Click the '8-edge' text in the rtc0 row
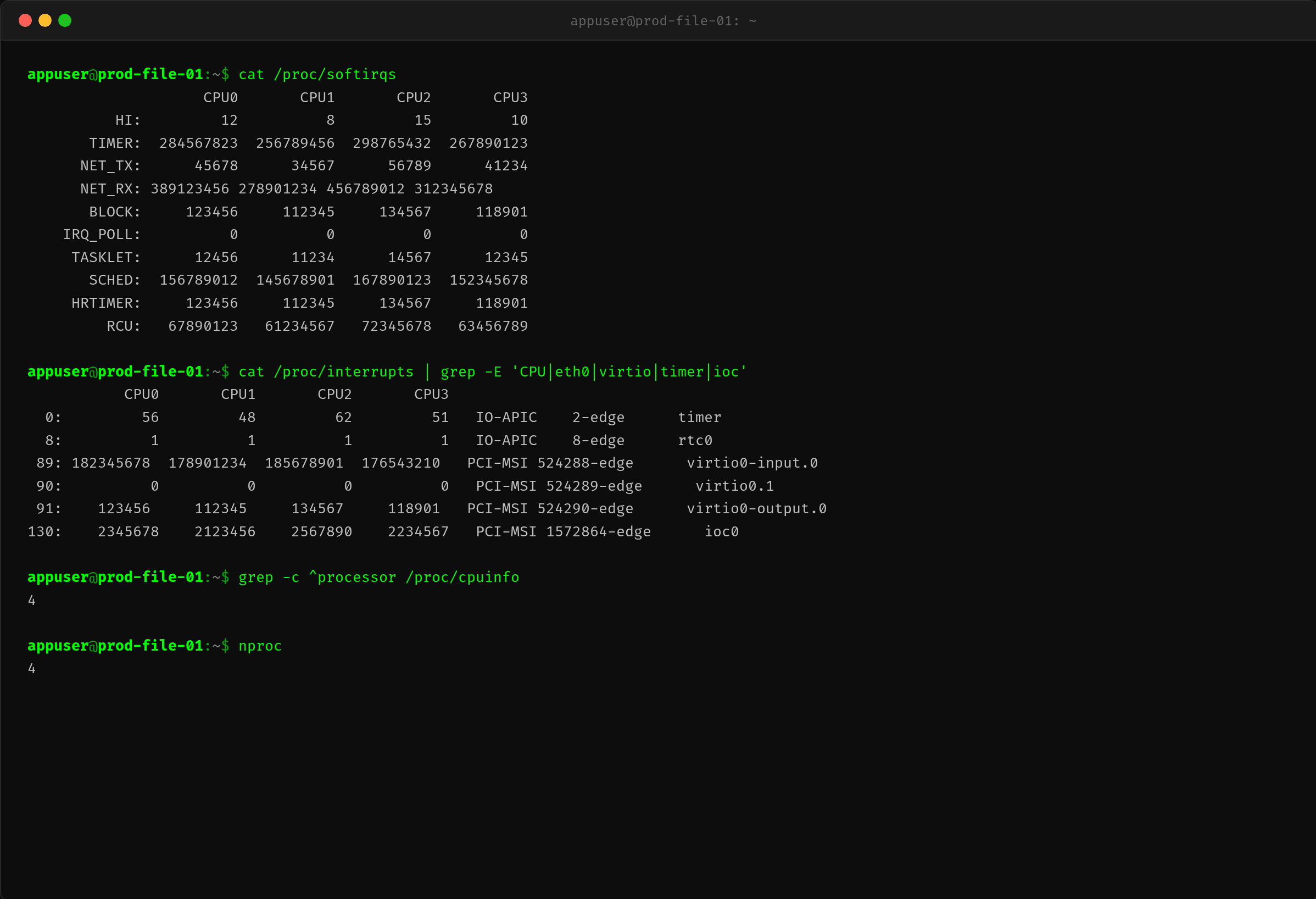This screenshot has height=899, width=1316. coord(598,440)
